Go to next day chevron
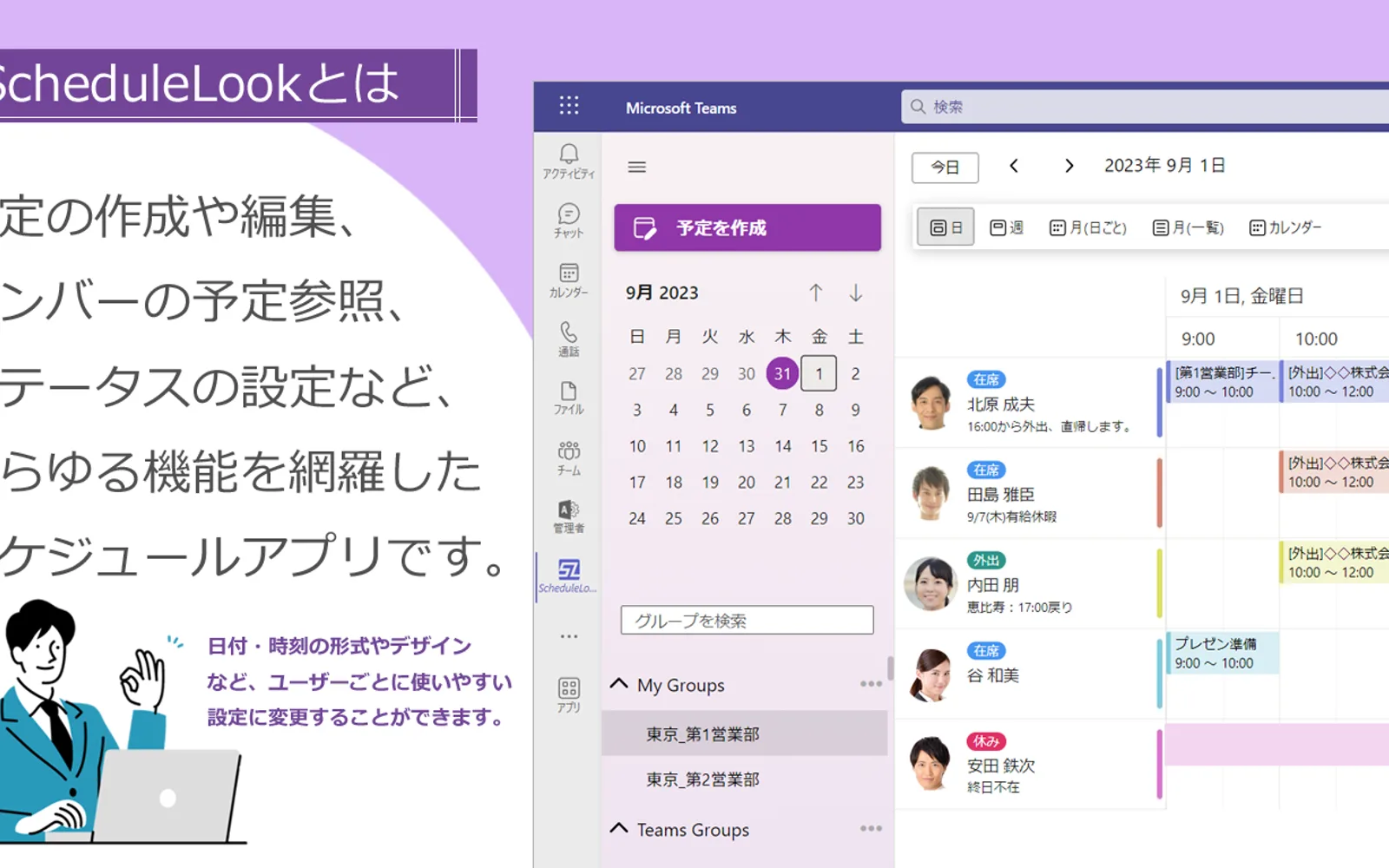Viewport: 1389px width, 868px height. point(1070,166)
